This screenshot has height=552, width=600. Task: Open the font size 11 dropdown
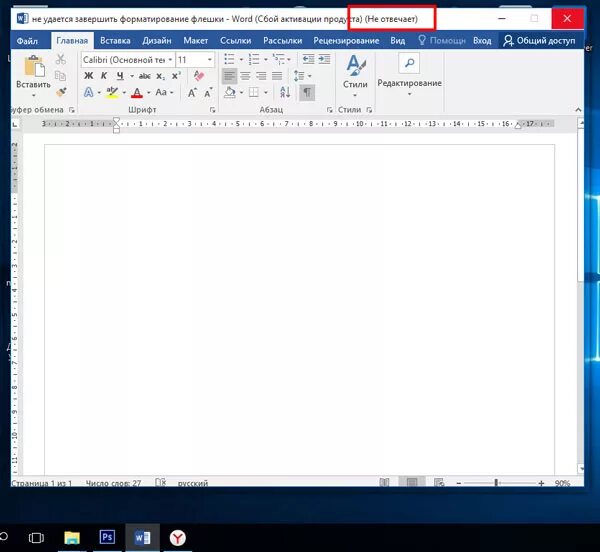point(210,60)
